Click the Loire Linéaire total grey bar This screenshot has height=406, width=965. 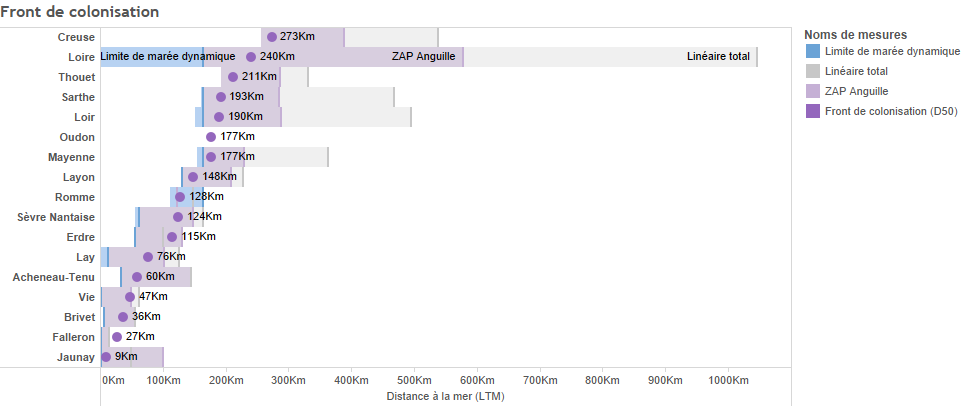click(611, 57)
